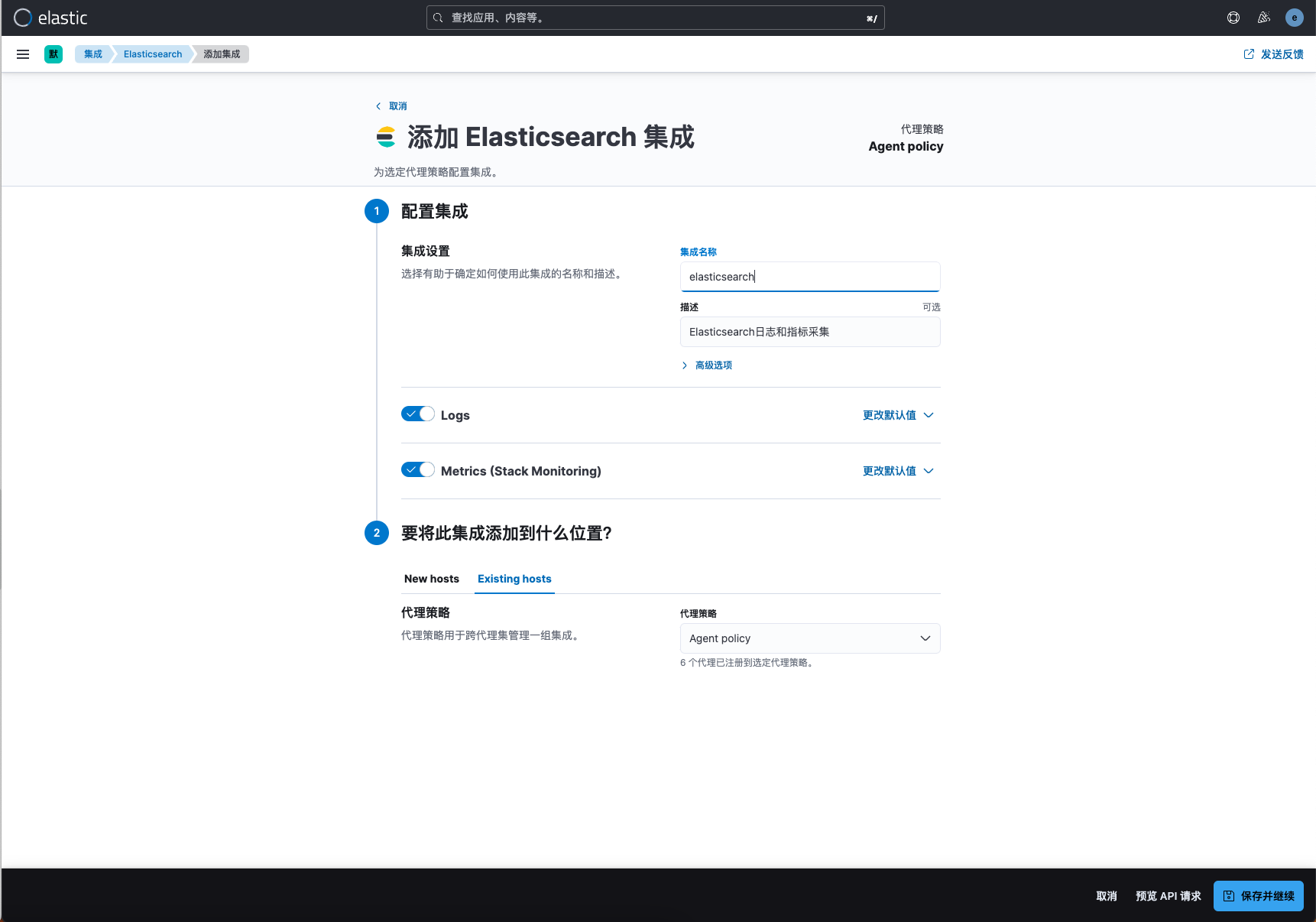Focus the global search bar
This screenshot has height=922, width=1316.
[656, 18]
